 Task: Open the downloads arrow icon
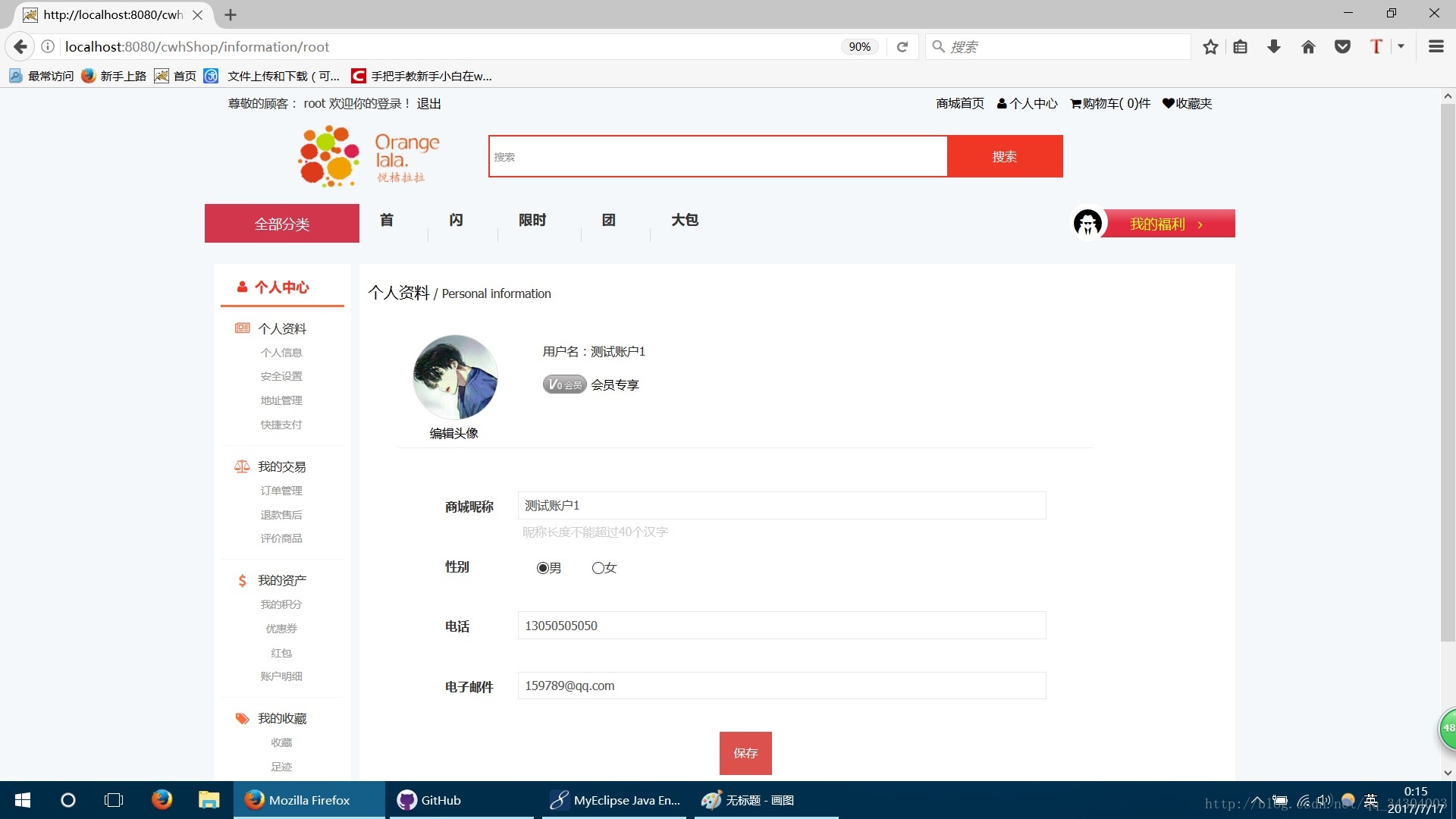pos(1274,47)
